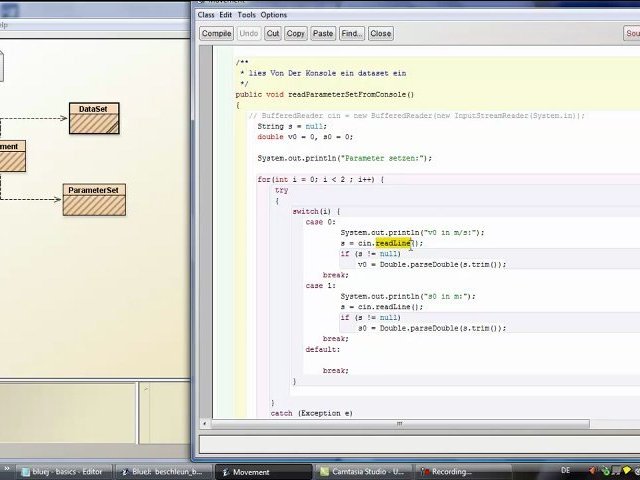This screenshot has width=640, height=480.
Task: Open the Class menu
Action: pyautogui.click(x=206, y=15)
